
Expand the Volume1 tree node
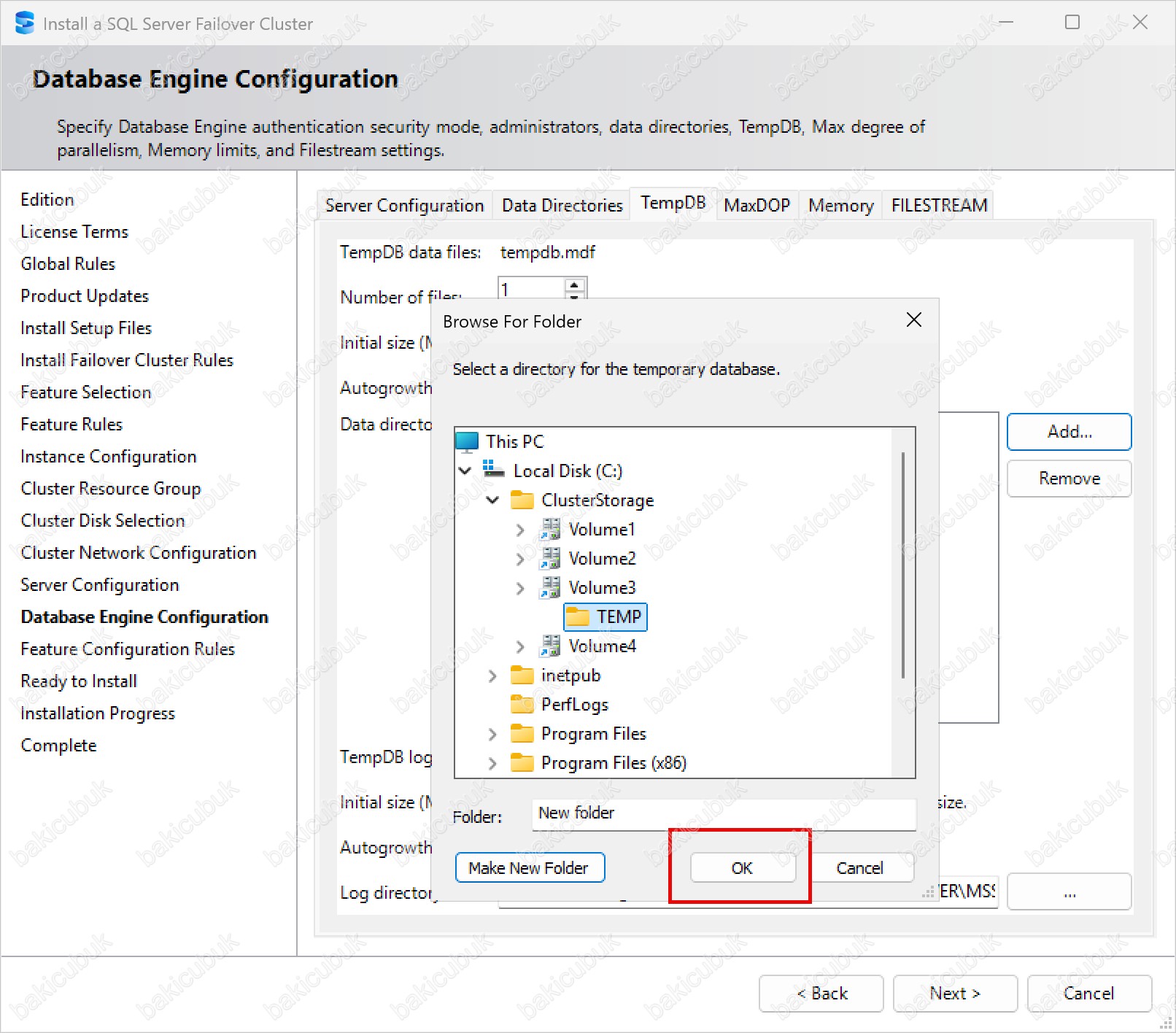pyautogui.click(x=519, y=530)
